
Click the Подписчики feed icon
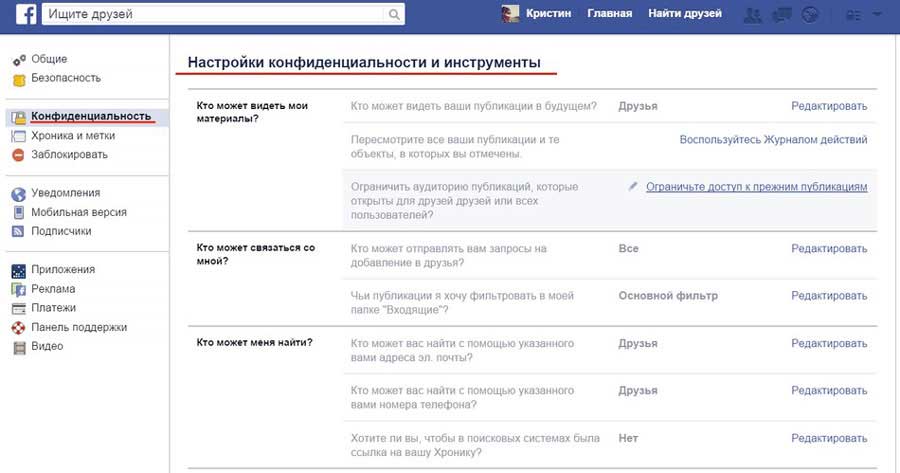tap(19, 231)
